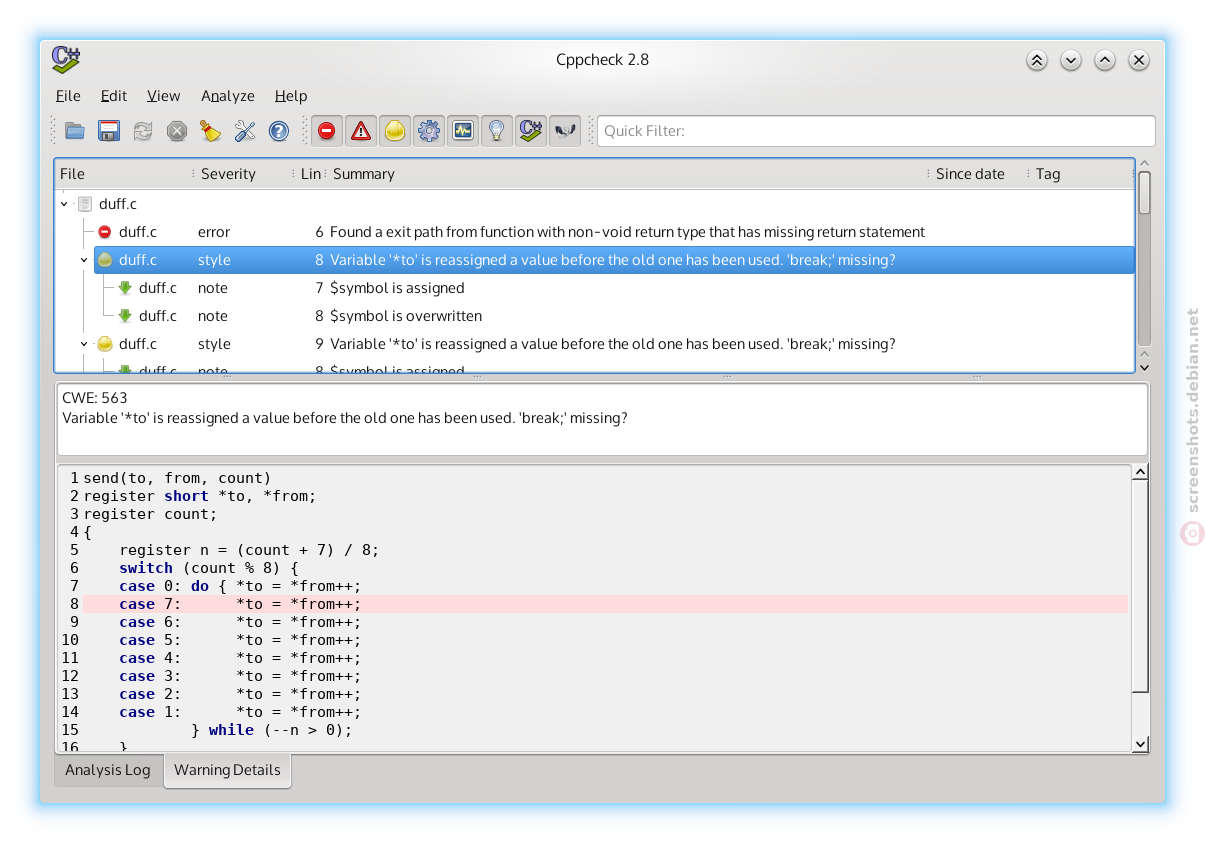Screen dimensions: 1205x843
Task: Open the Edit menu
Action: [114, 96]
